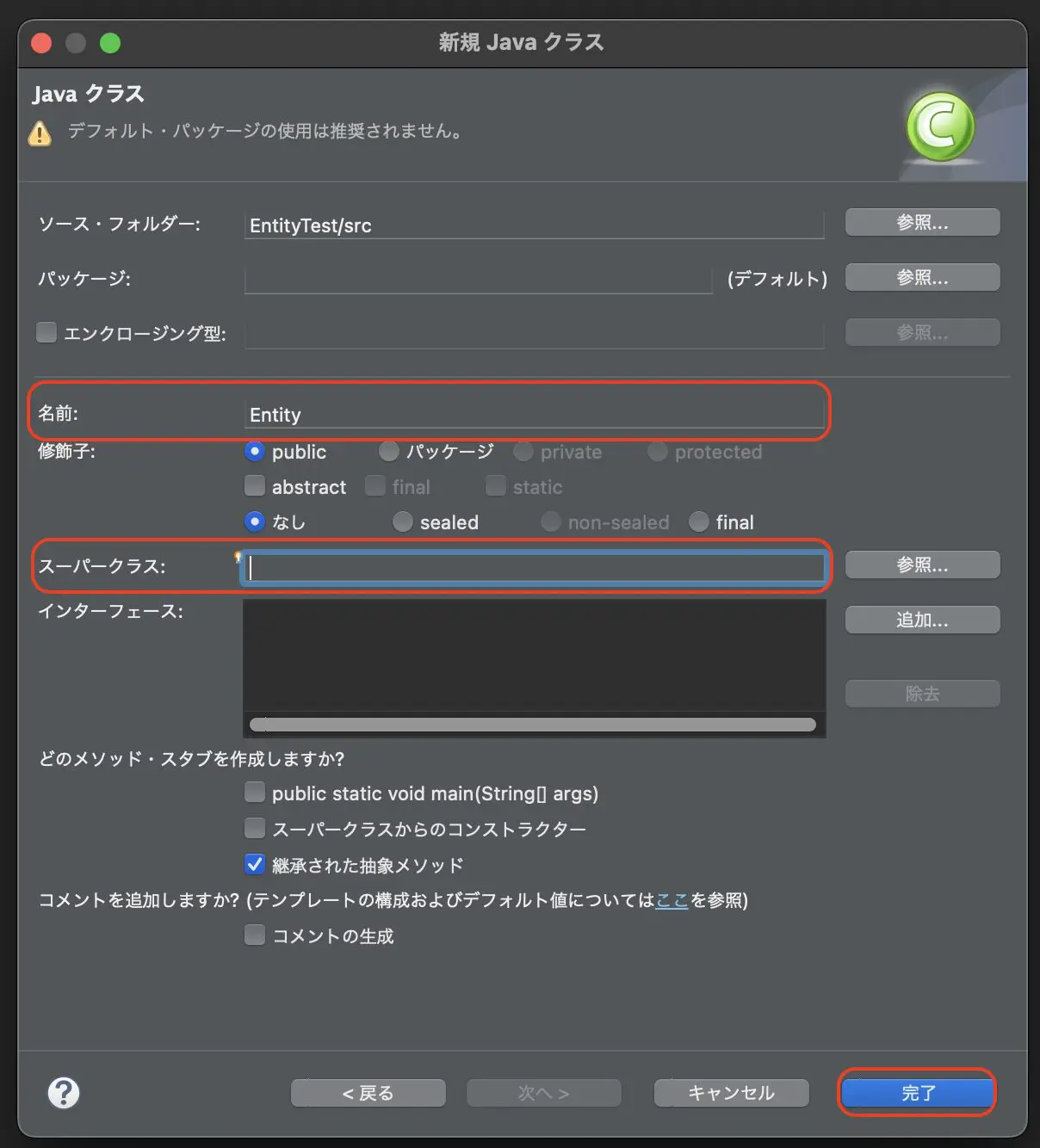Enable the final modifier checkbox

[x=375, y=486]
